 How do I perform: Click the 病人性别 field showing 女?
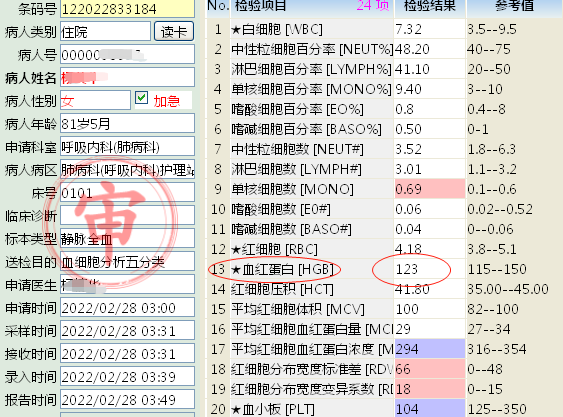click(x=95, y=101)
